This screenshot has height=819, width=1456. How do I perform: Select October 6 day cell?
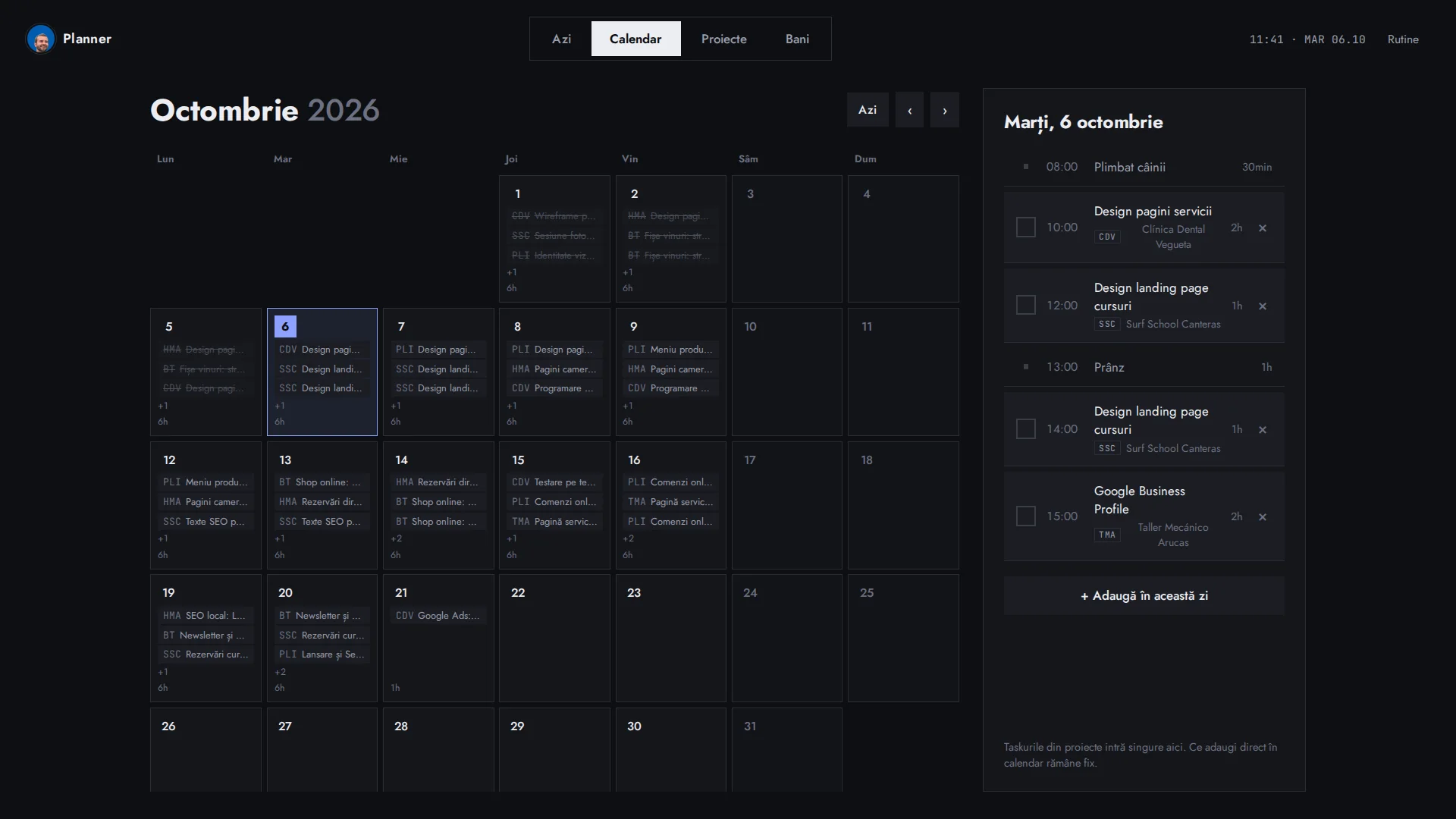tap(322, 372)
